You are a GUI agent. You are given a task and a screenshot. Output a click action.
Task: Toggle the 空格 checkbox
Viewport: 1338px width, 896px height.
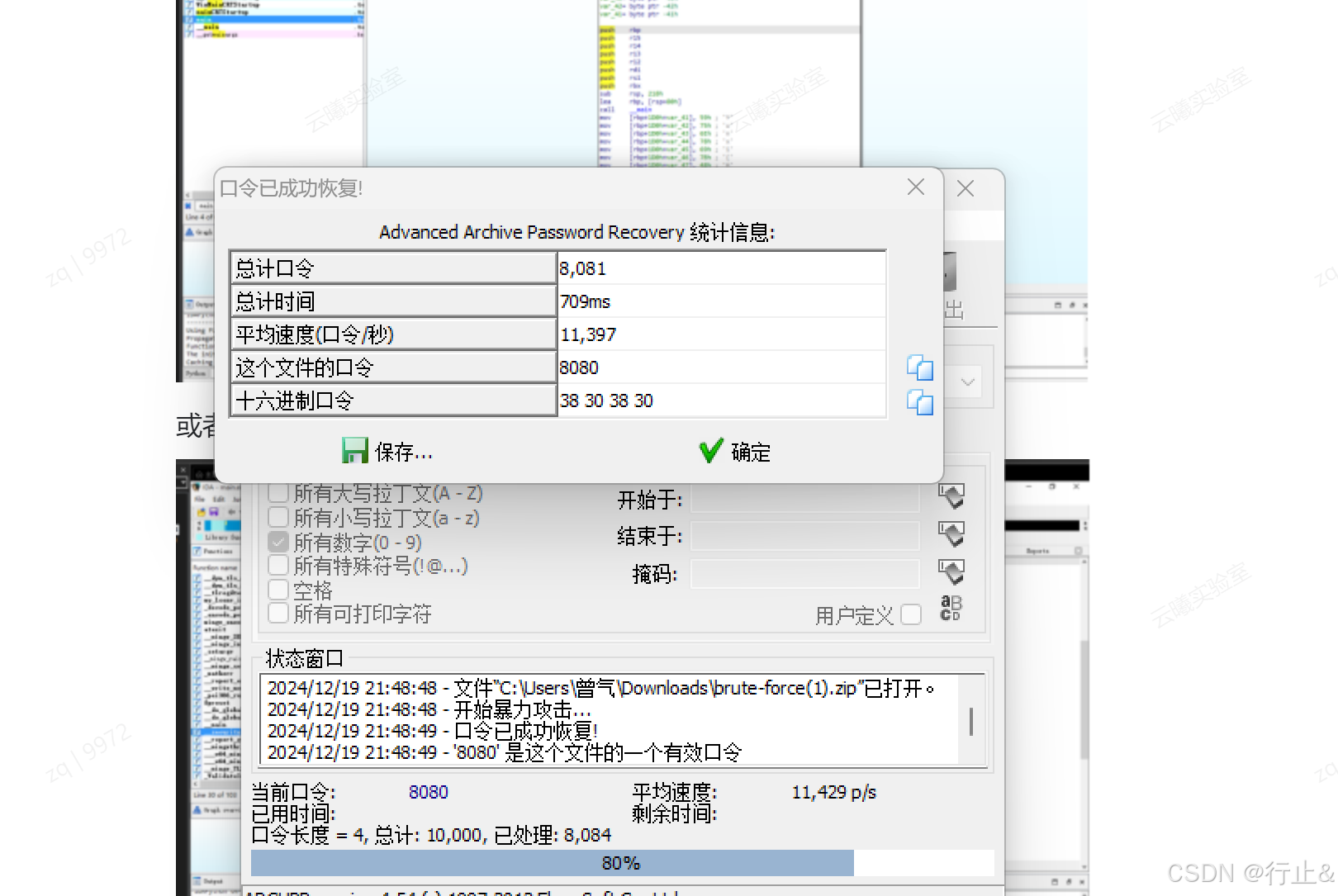click(x=278, y=590)
